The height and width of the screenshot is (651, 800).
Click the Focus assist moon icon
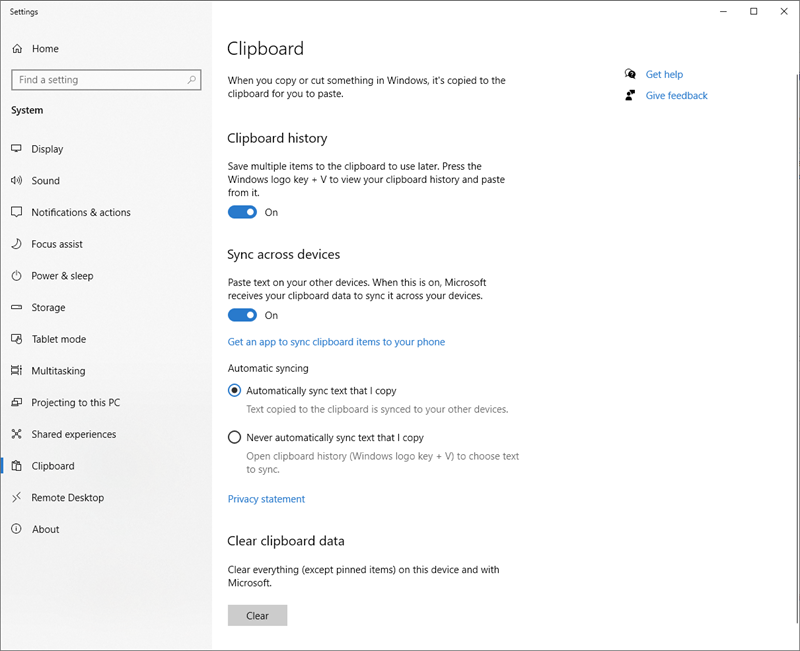pos(17,244)
